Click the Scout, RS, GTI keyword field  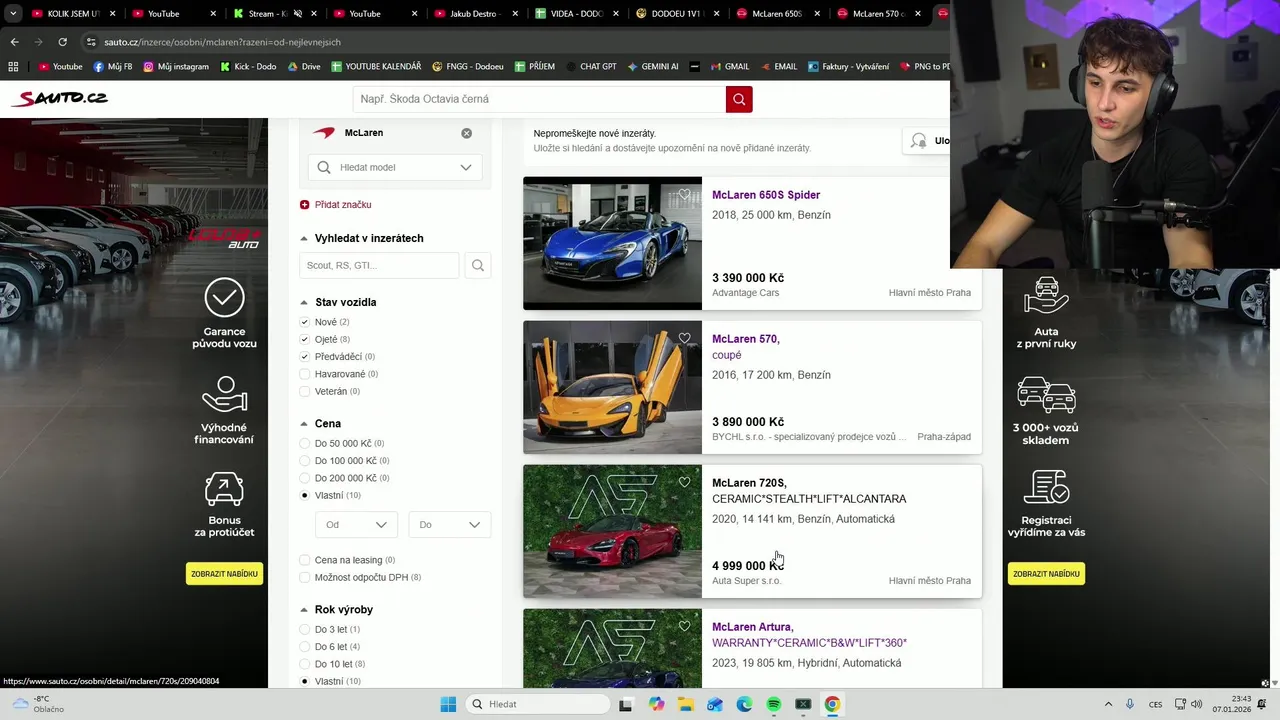coord(379,265)
